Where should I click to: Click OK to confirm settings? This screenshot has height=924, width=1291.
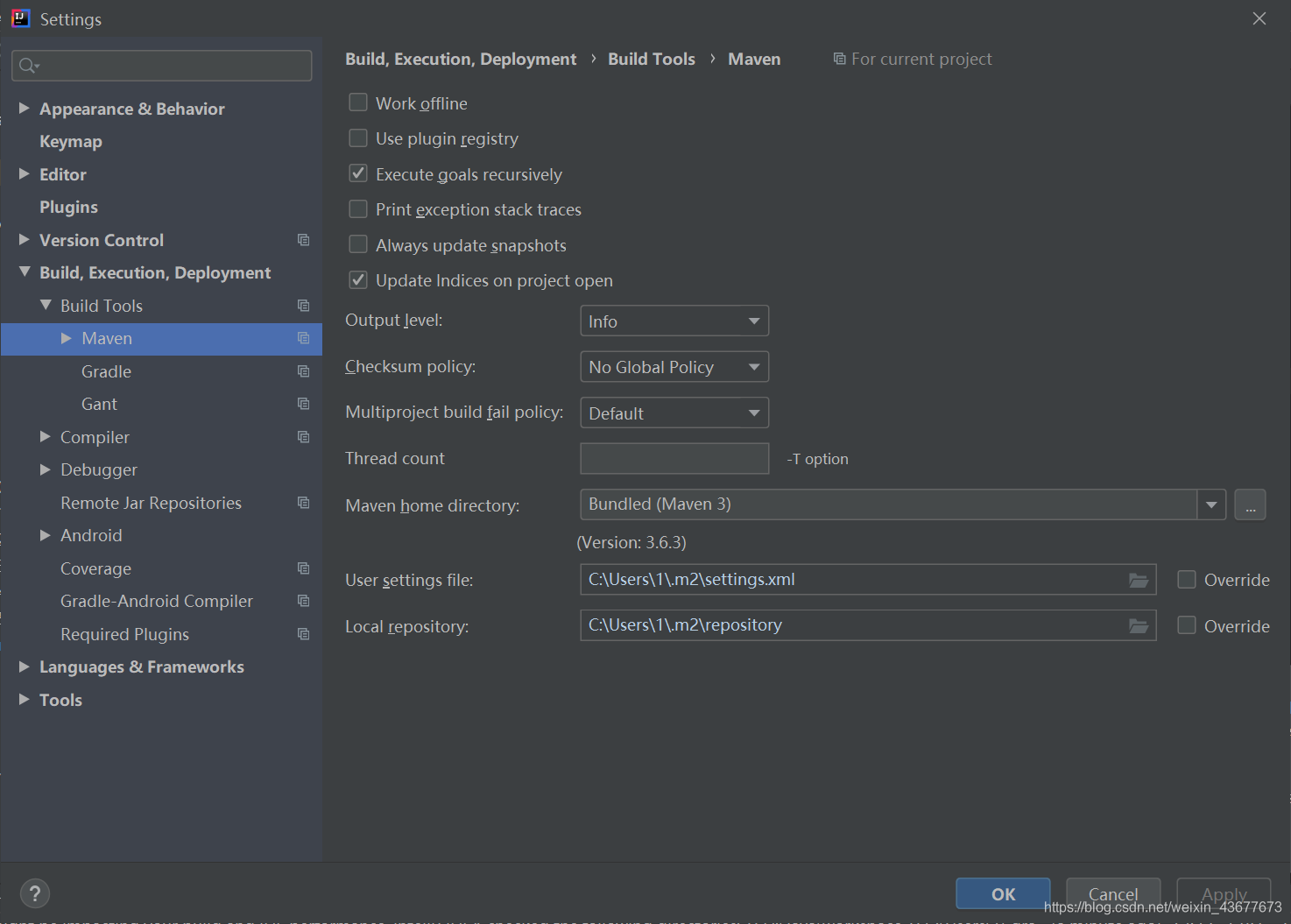(1003, 893)
